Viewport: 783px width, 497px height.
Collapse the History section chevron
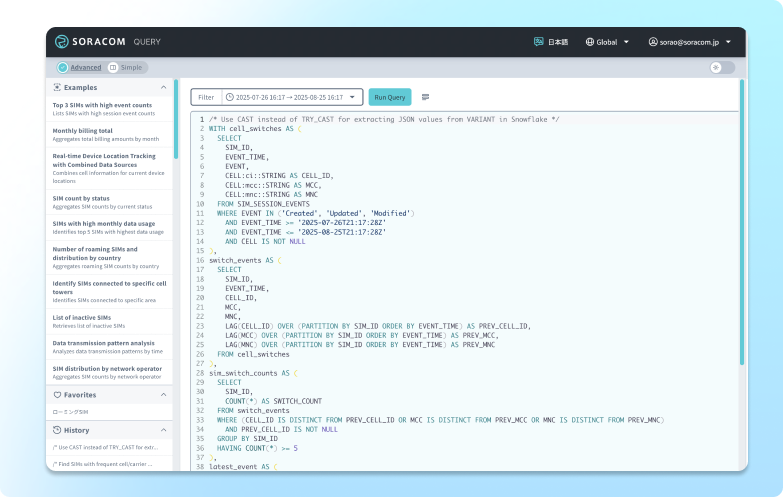[x=165, y=430]
